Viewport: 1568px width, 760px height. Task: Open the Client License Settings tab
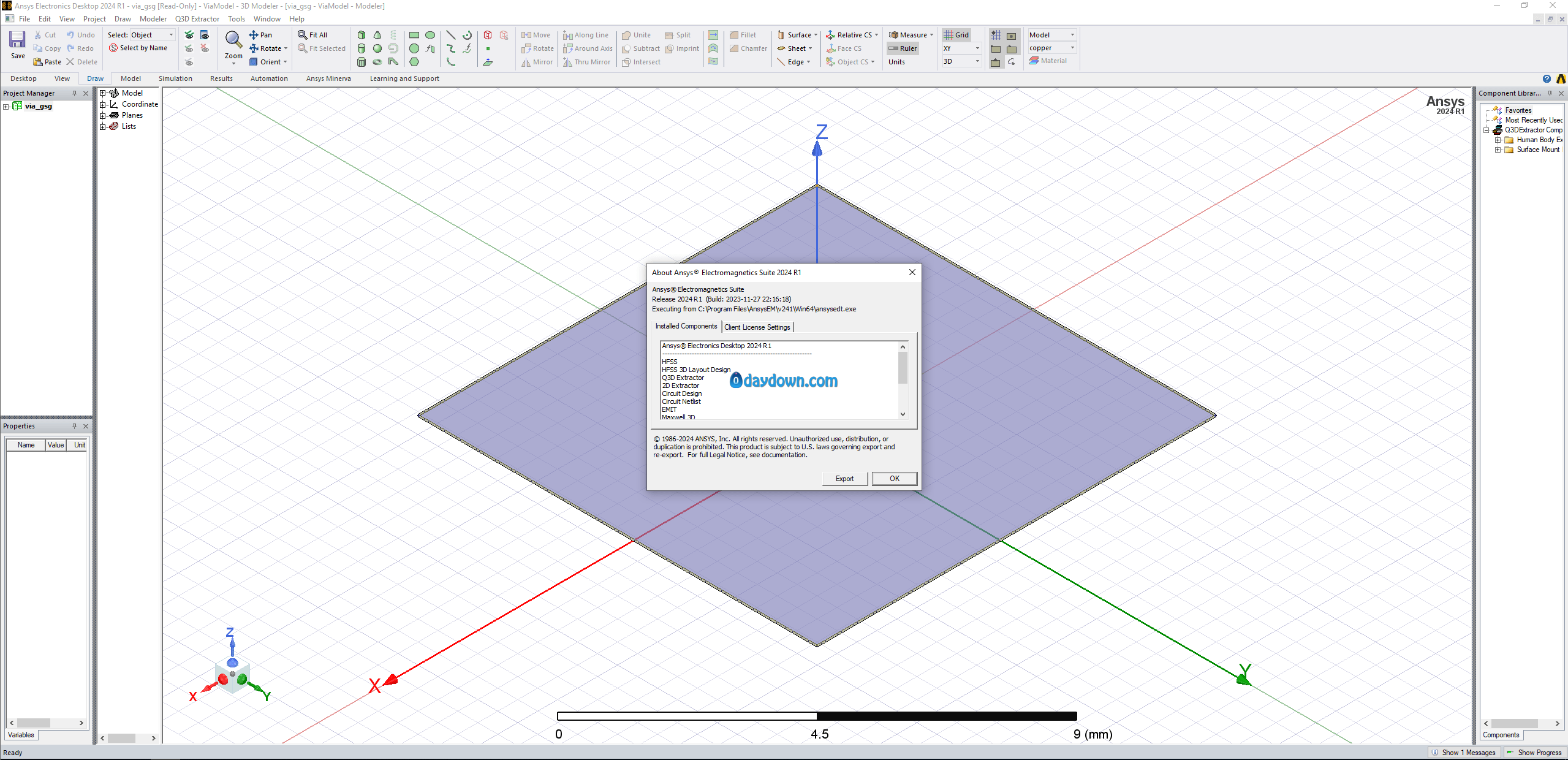coord(757,327)
